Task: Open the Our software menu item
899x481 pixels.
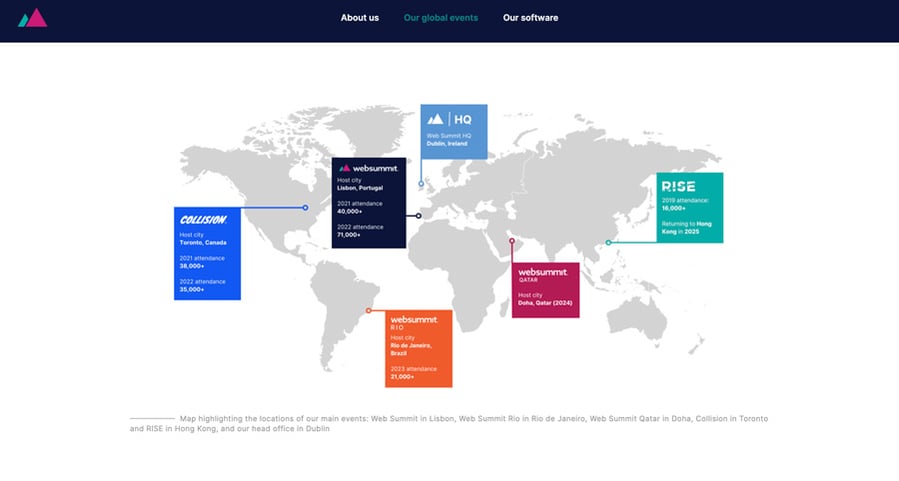Action: click(530, 18)
